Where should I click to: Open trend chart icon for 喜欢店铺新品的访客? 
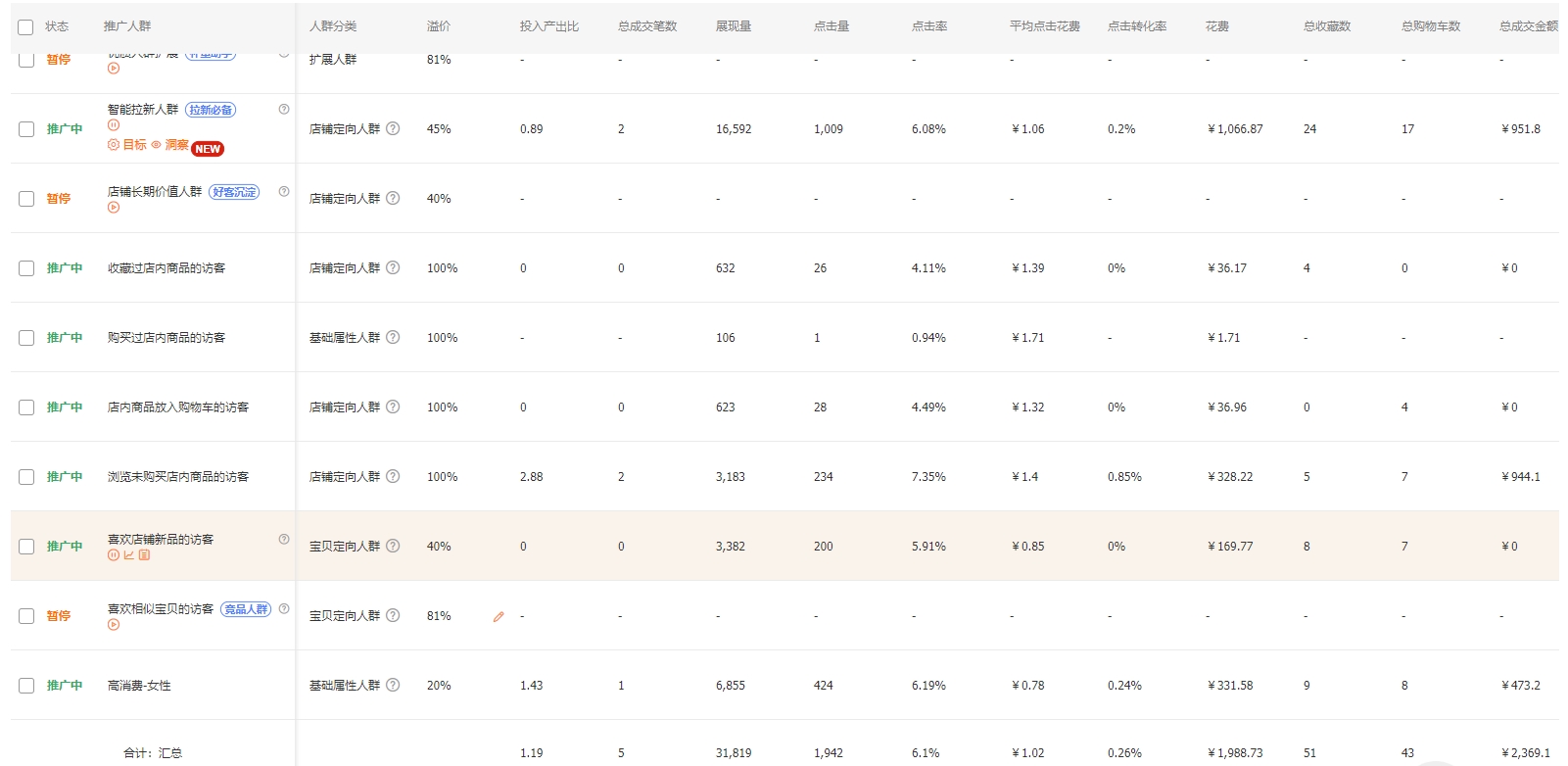click(x=128, y=555)
